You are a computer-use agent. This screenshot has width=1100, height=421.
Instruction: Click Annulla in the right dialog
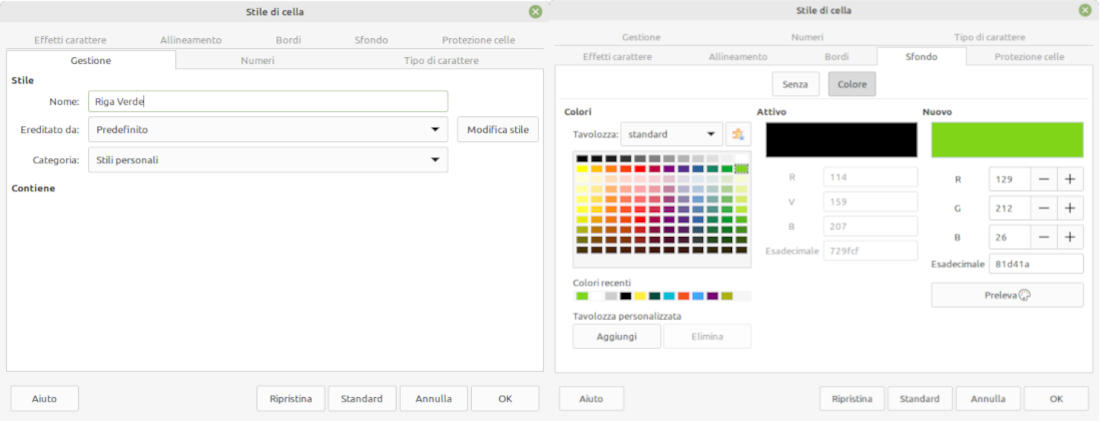(x=988, y=399)
